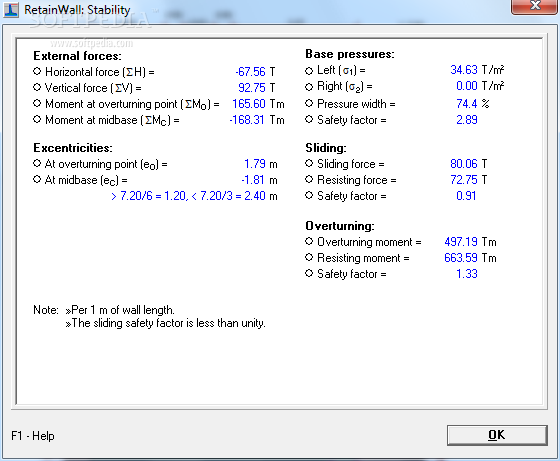
Task: Click the Resisting moment label
Action: pos(363,258)
